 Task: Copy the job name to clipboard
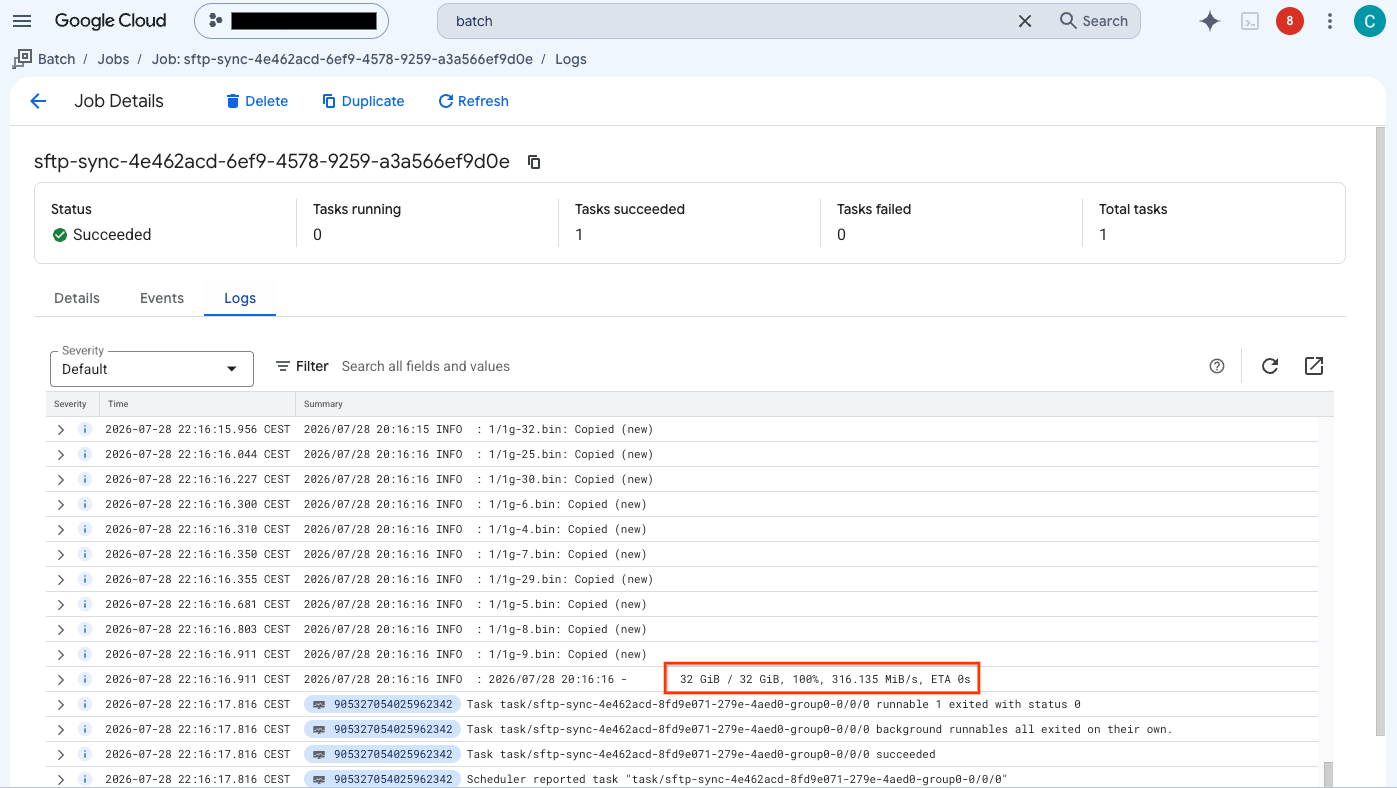point(534,162)
